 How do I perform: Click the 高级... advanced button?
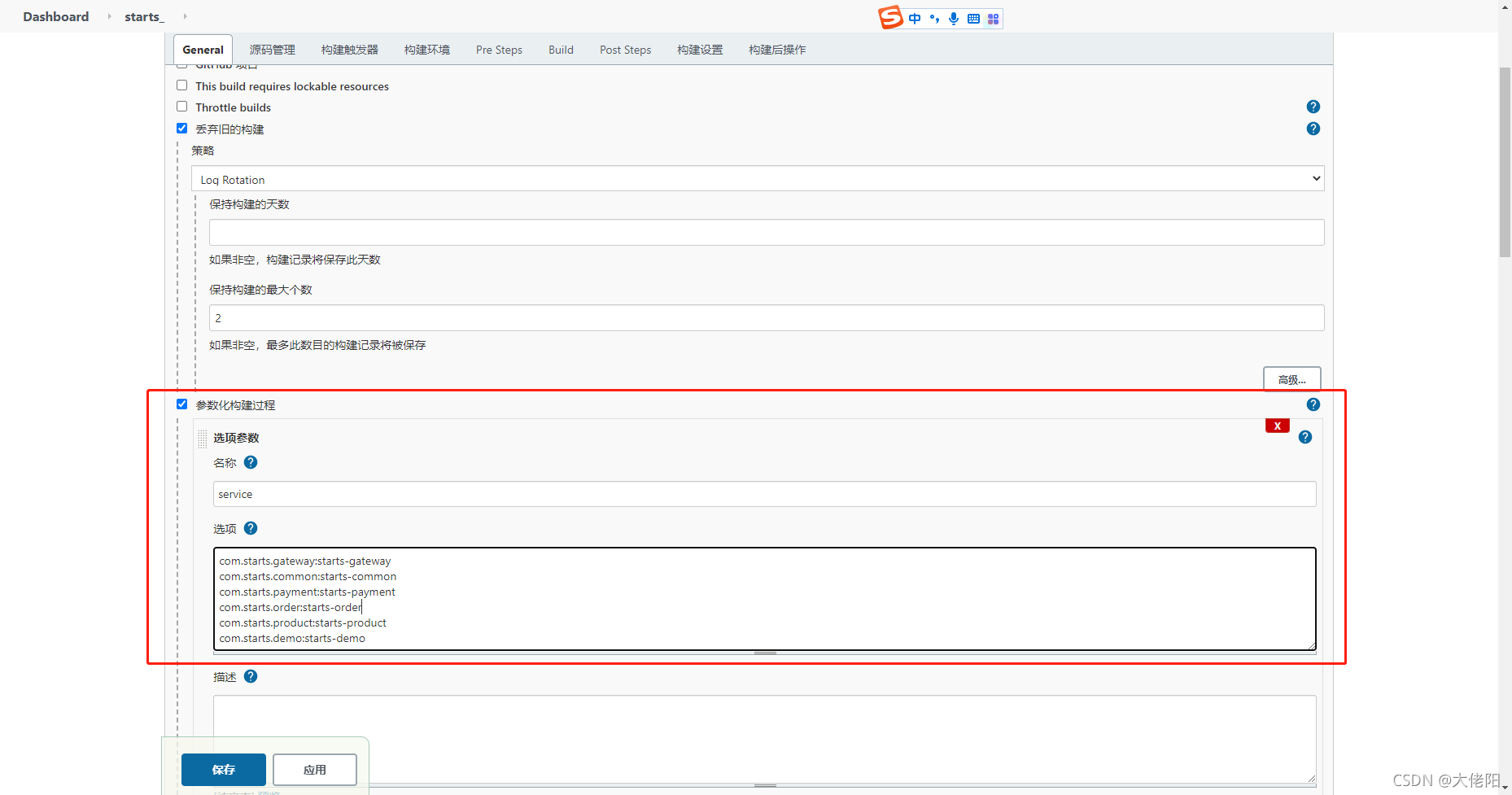click(1291, 379)
